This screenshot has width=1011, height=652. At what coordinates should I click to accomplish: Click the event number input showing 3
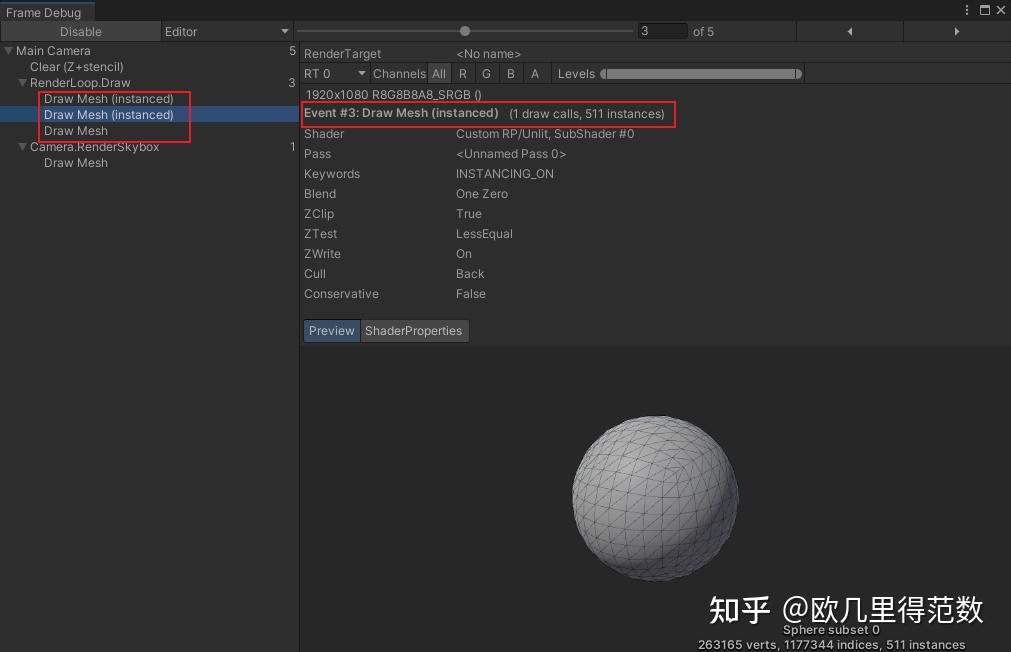[661, 31]
